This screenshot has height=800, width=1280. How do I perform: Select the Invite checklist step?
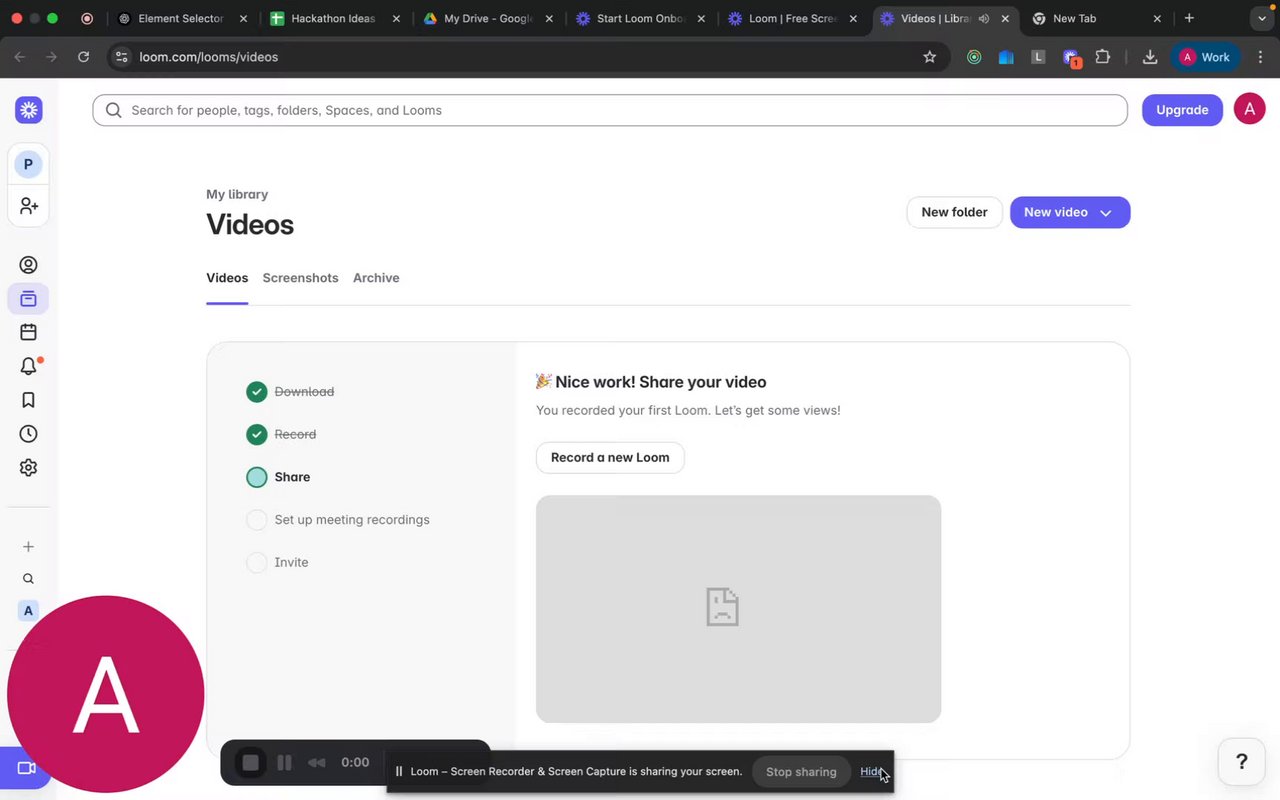coord(277,562)
